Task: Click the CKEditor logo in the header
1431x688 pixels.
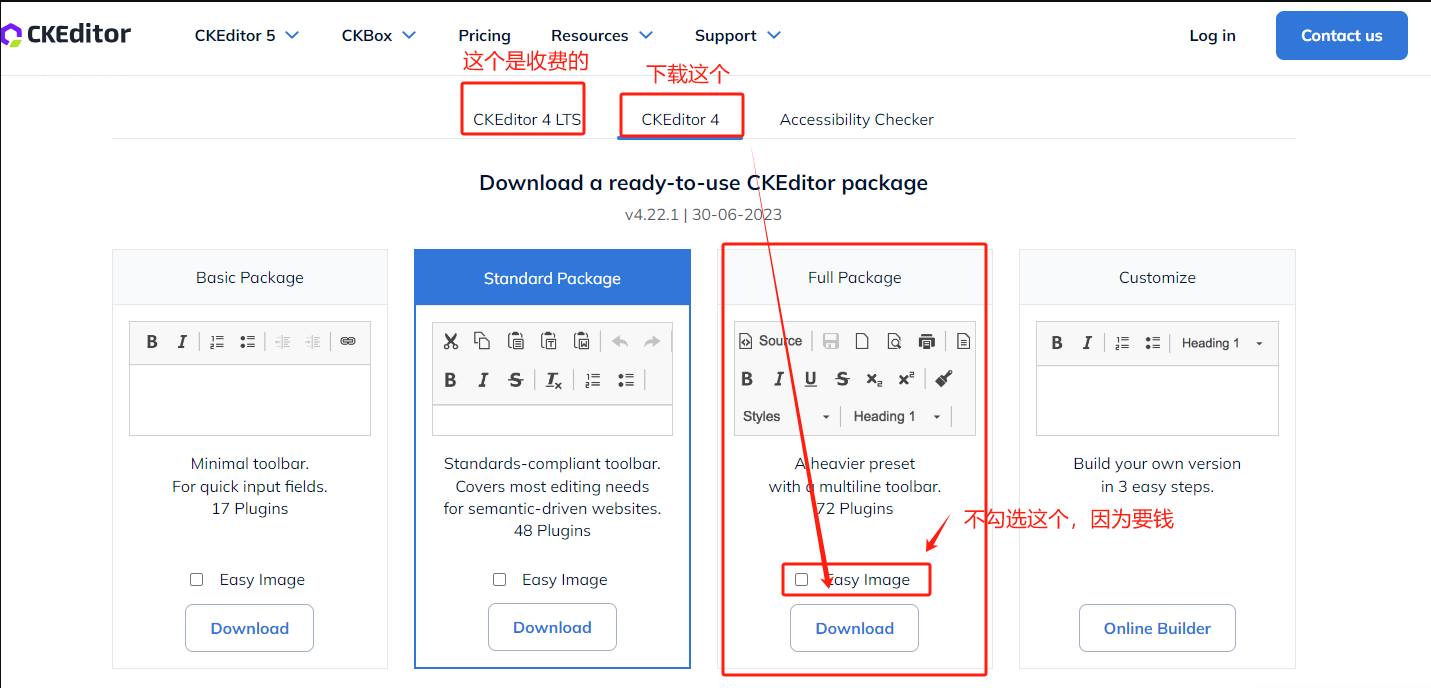Action: click(66, 33)
